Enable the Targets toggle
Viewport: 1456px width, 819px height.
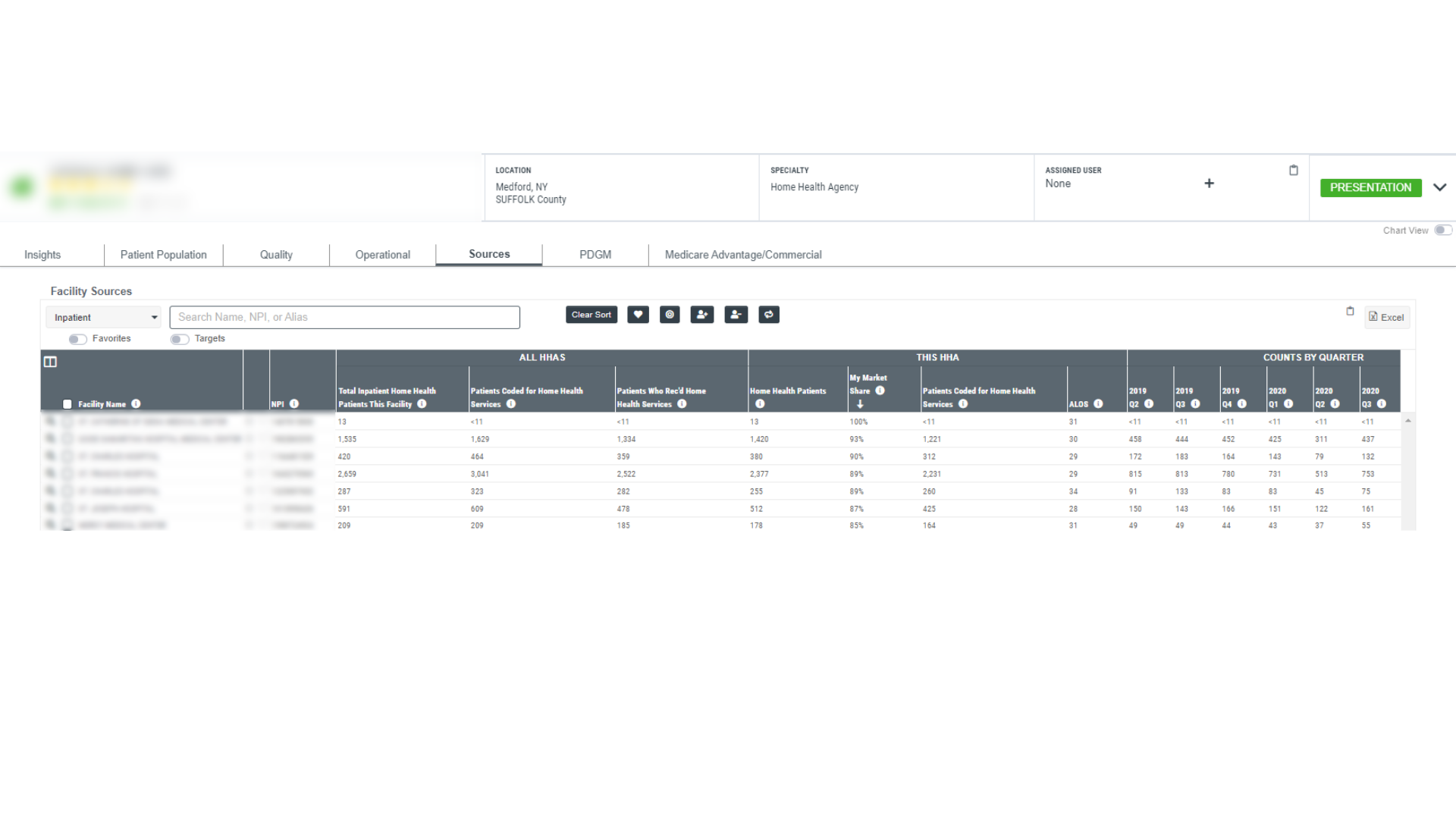[180, 339]
